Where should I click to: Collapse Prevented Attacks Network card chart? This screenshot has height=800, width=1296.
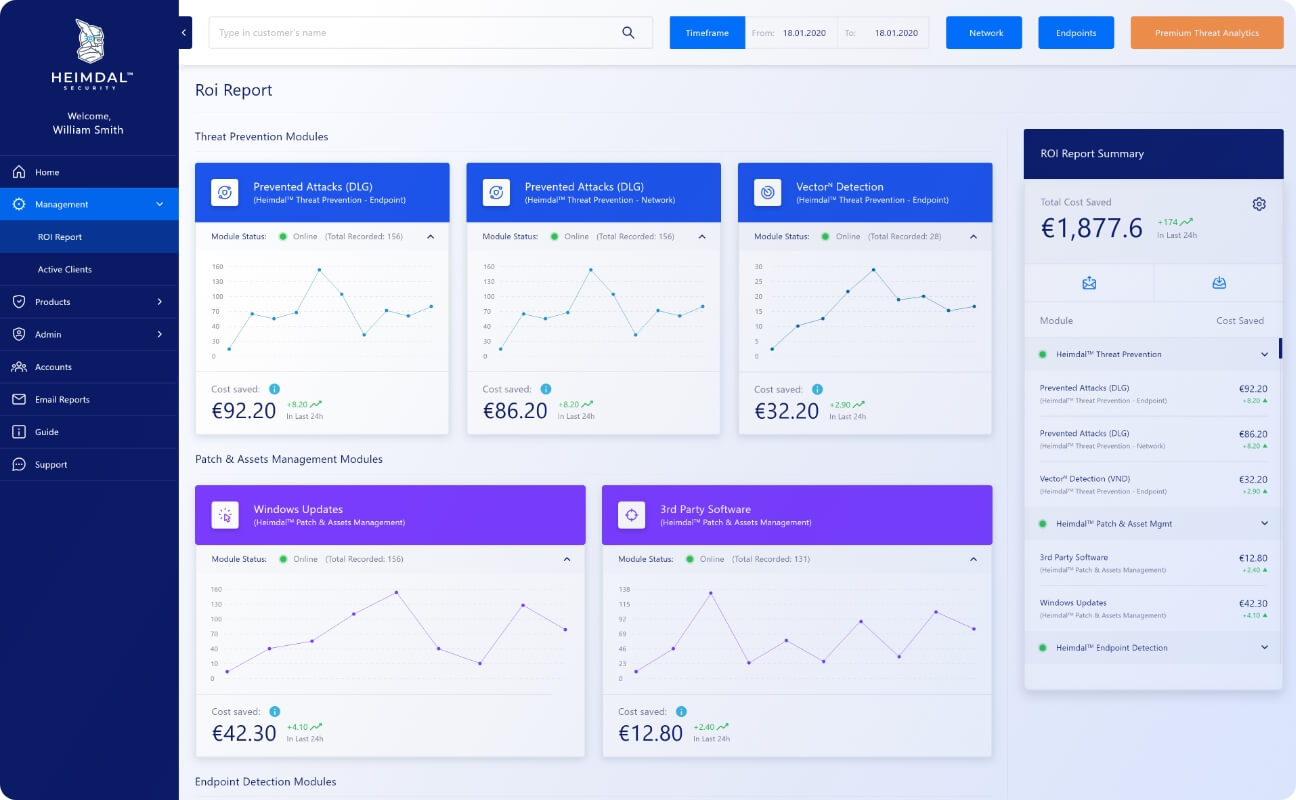702,237
